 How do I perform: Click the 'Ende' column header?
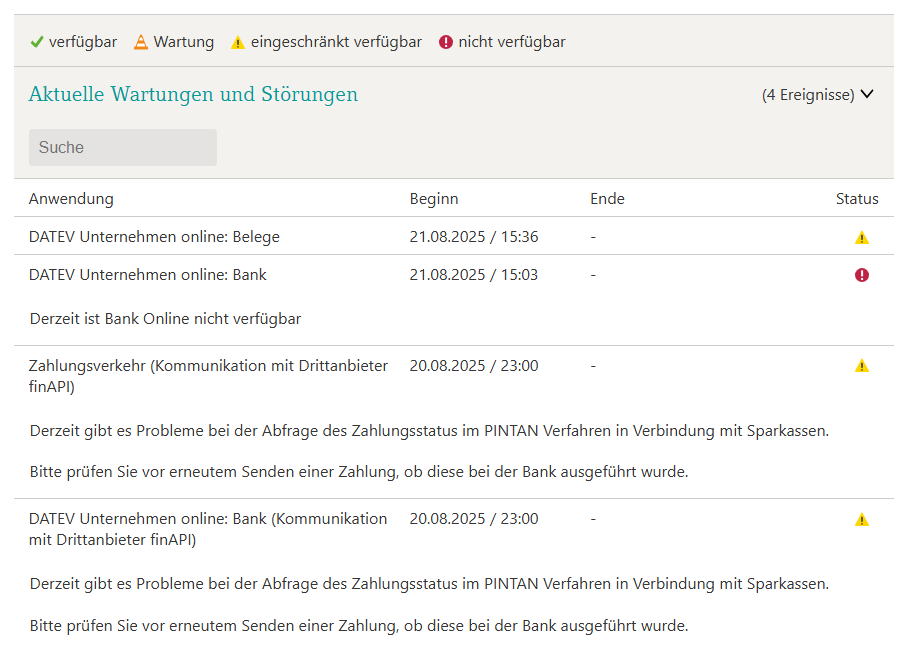[607, 199]
